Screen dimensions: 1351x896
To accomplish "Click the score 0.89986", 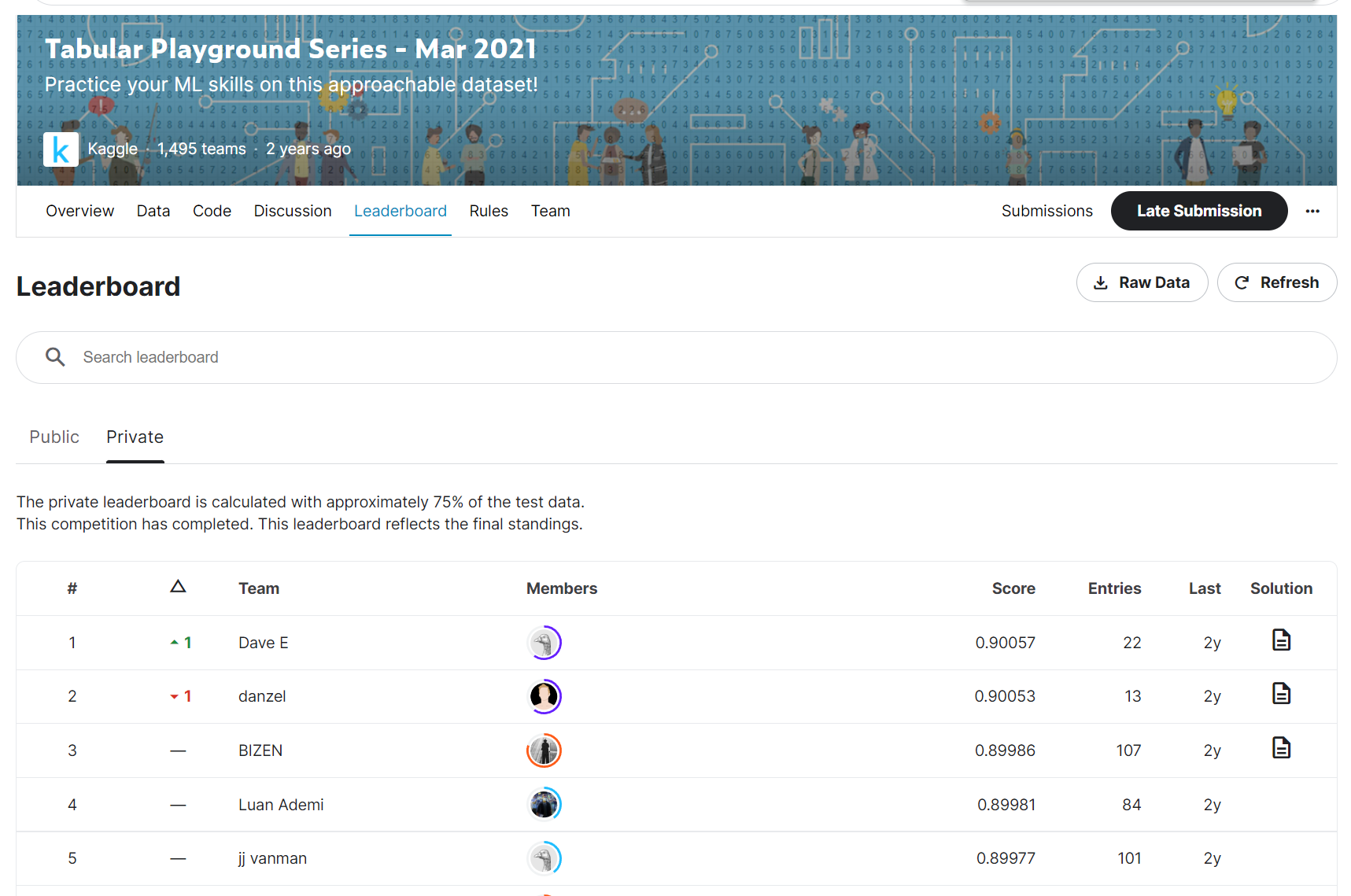I will 1005,750.
